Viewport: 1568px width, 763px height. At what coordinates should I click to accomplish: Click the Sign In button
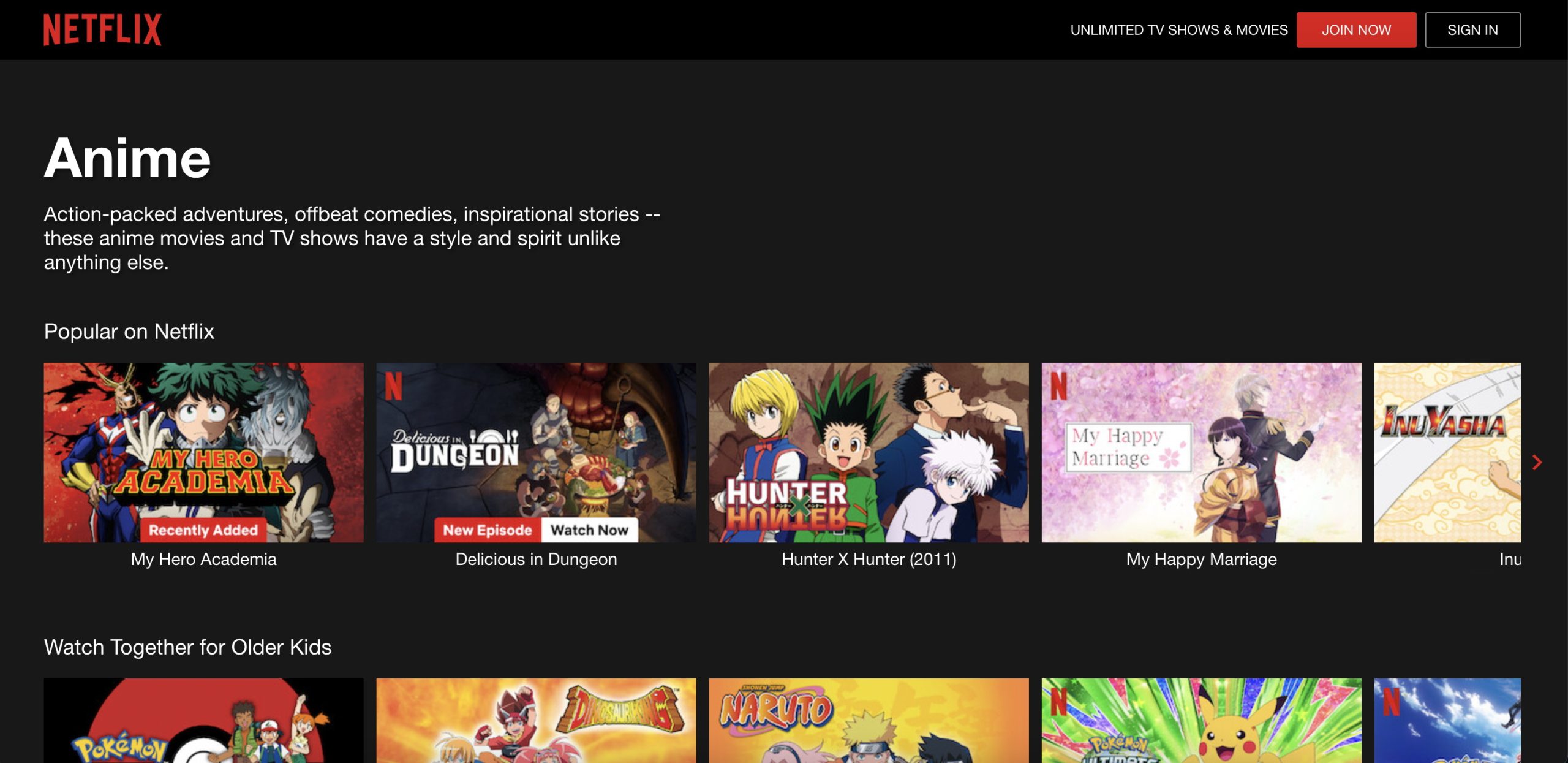[1472, 29]
